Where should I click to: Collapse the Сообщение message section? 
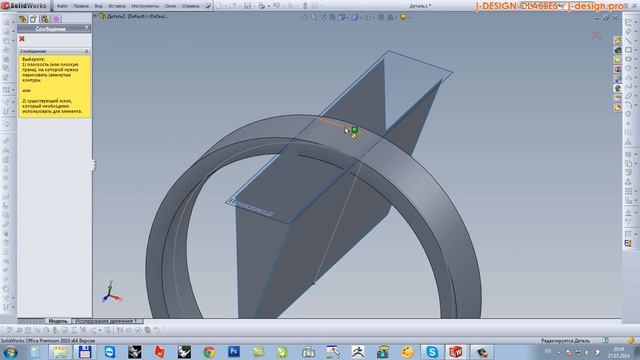coord(86,51)
